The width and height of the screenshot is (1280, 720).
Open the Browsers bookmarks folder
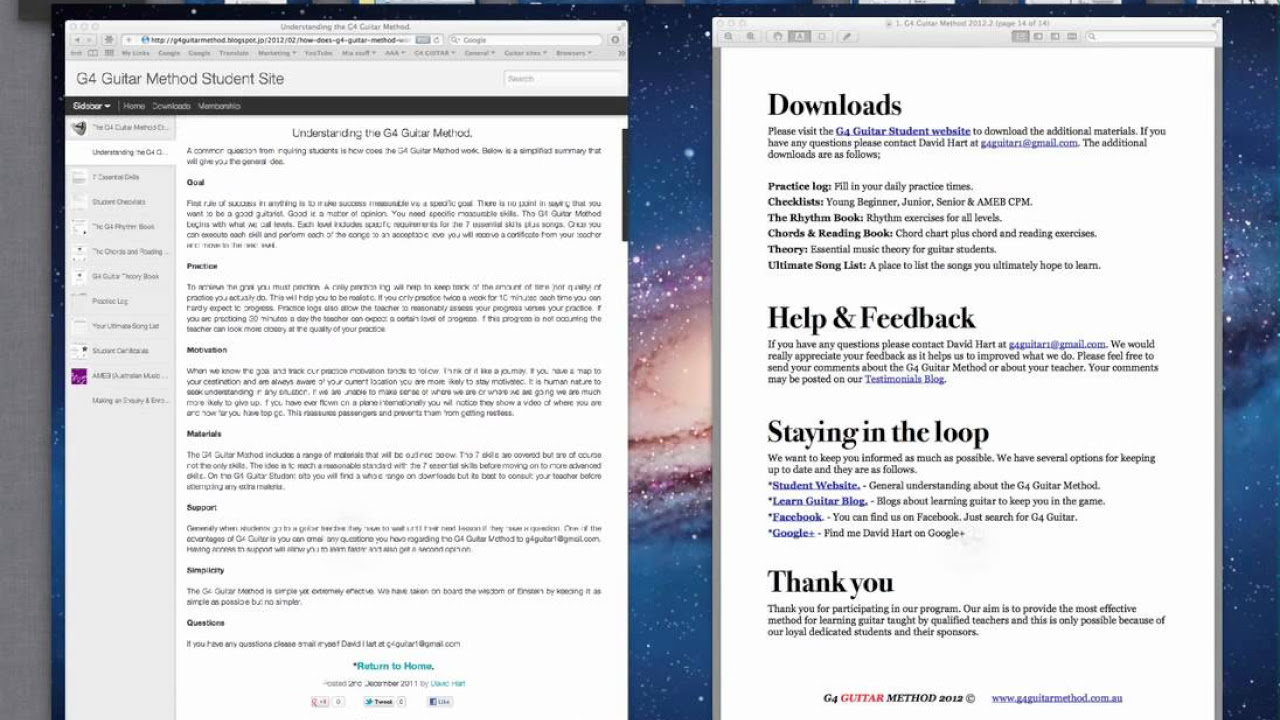click(575, 53)
